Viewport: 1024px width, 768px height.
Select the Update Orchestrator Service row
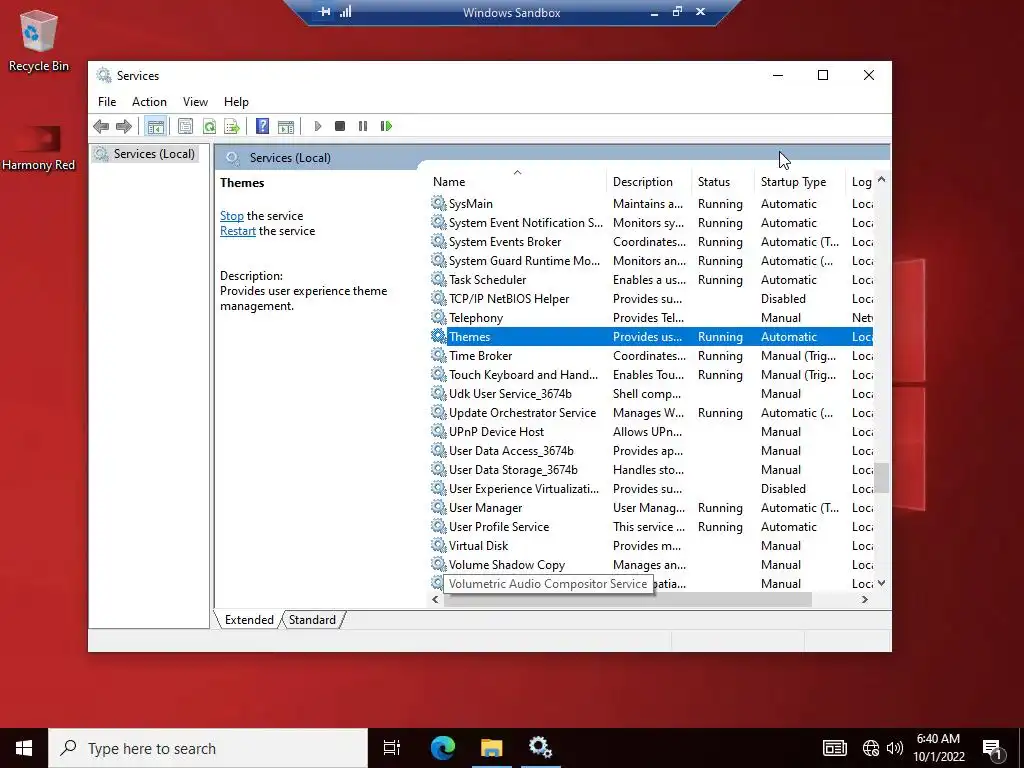coord(651,413)
